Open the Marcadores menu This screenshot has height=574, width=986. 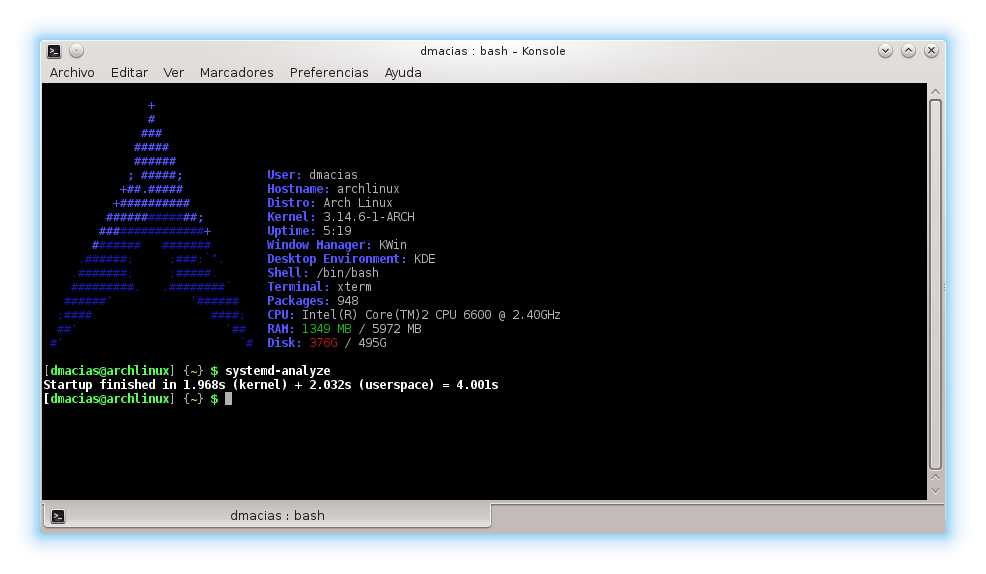(x=236, y=72)
